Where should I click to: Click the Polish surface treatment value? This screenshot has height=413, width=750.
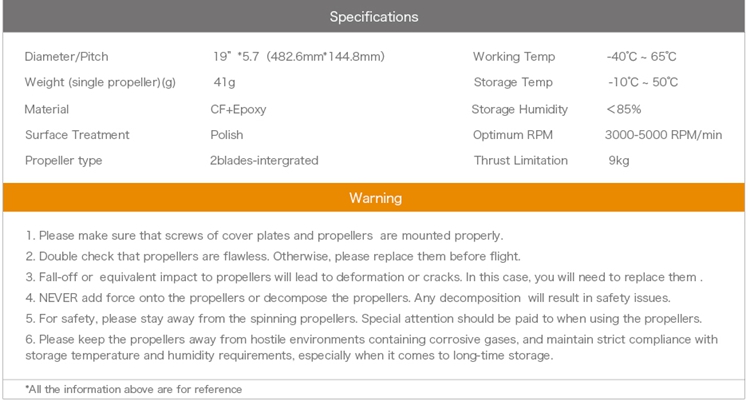pos(227,135)
